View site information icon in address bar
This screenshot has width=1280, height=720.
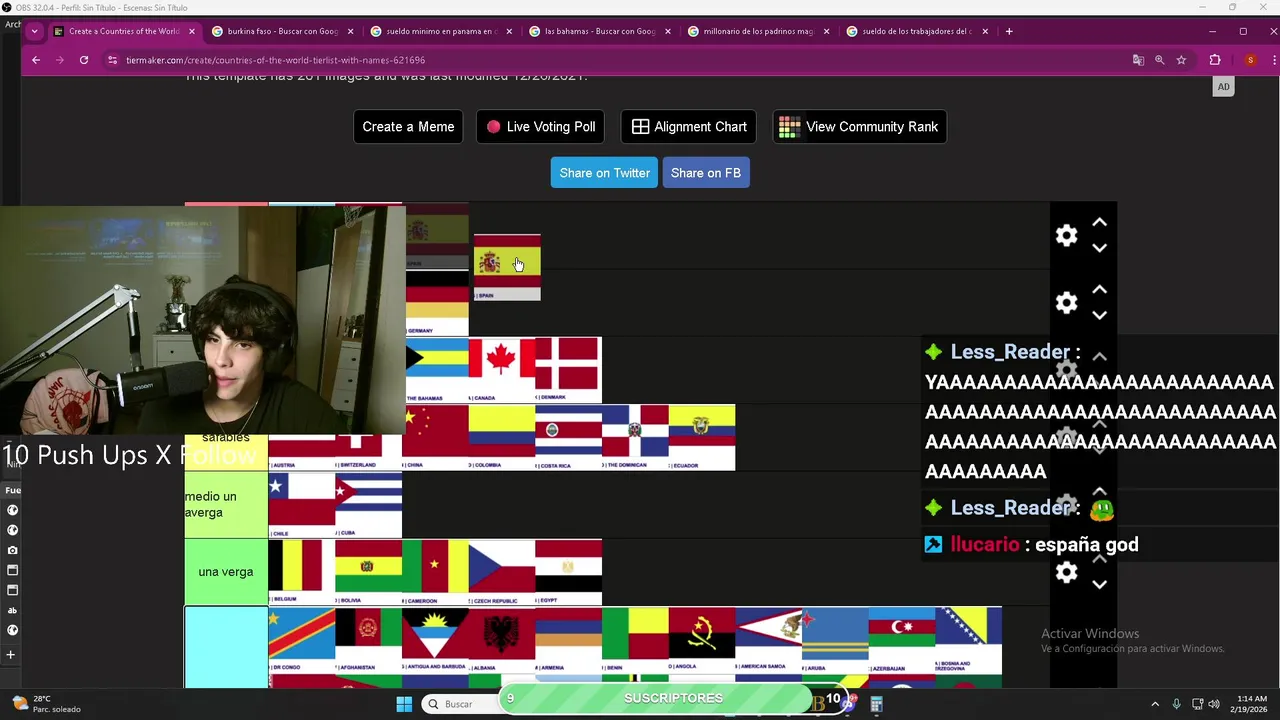[x=113, y=60]
